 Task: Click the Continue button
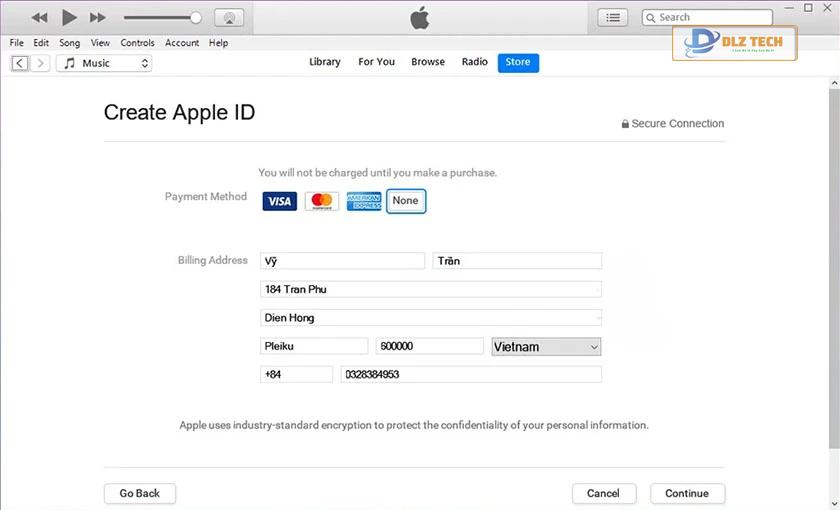pos(687,493)
